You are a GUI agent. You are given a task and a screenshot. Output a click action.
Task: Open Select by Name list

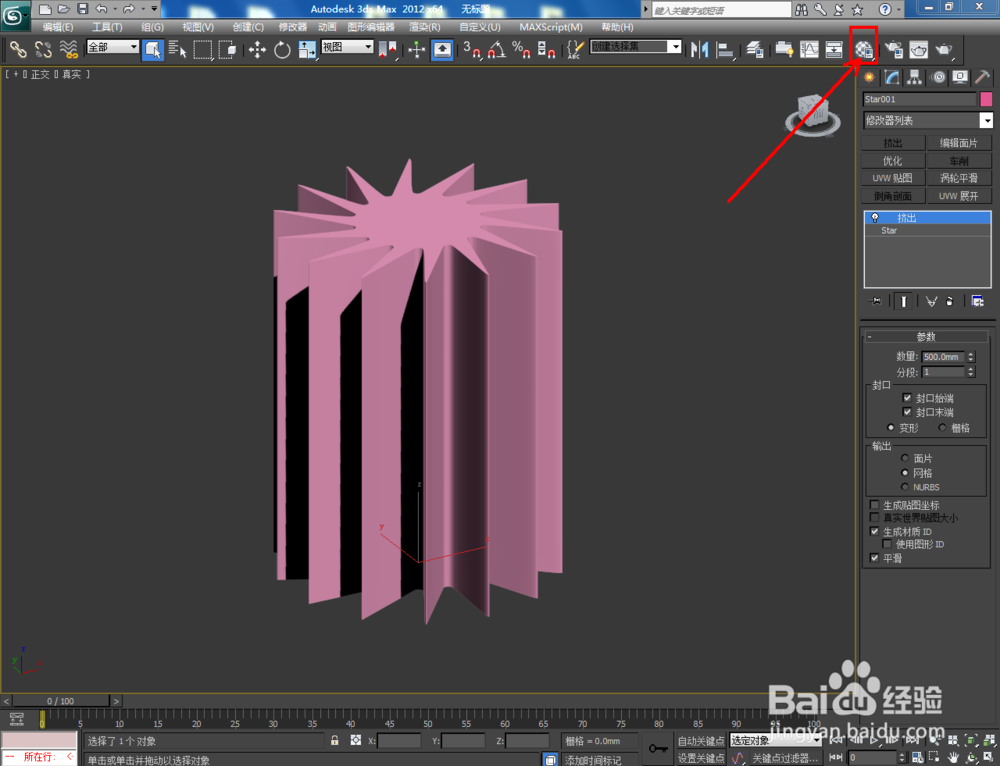coord(177,49)
